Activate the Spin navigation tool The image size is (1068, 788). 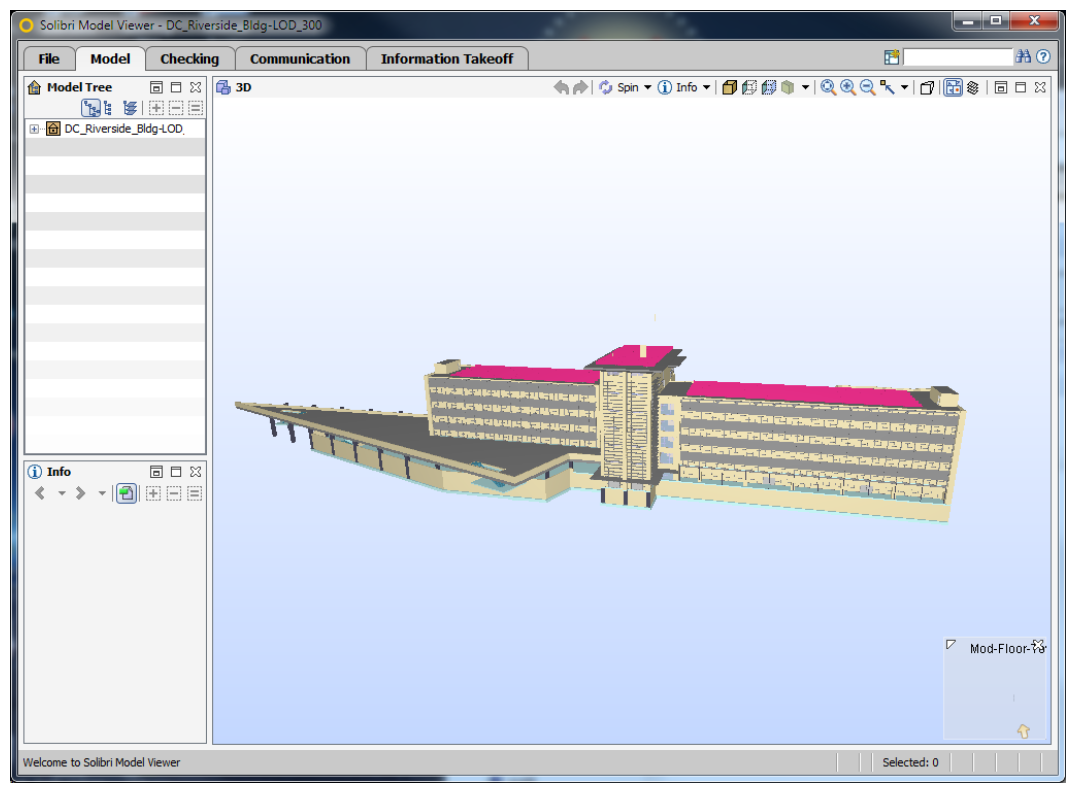coord(619,87)
